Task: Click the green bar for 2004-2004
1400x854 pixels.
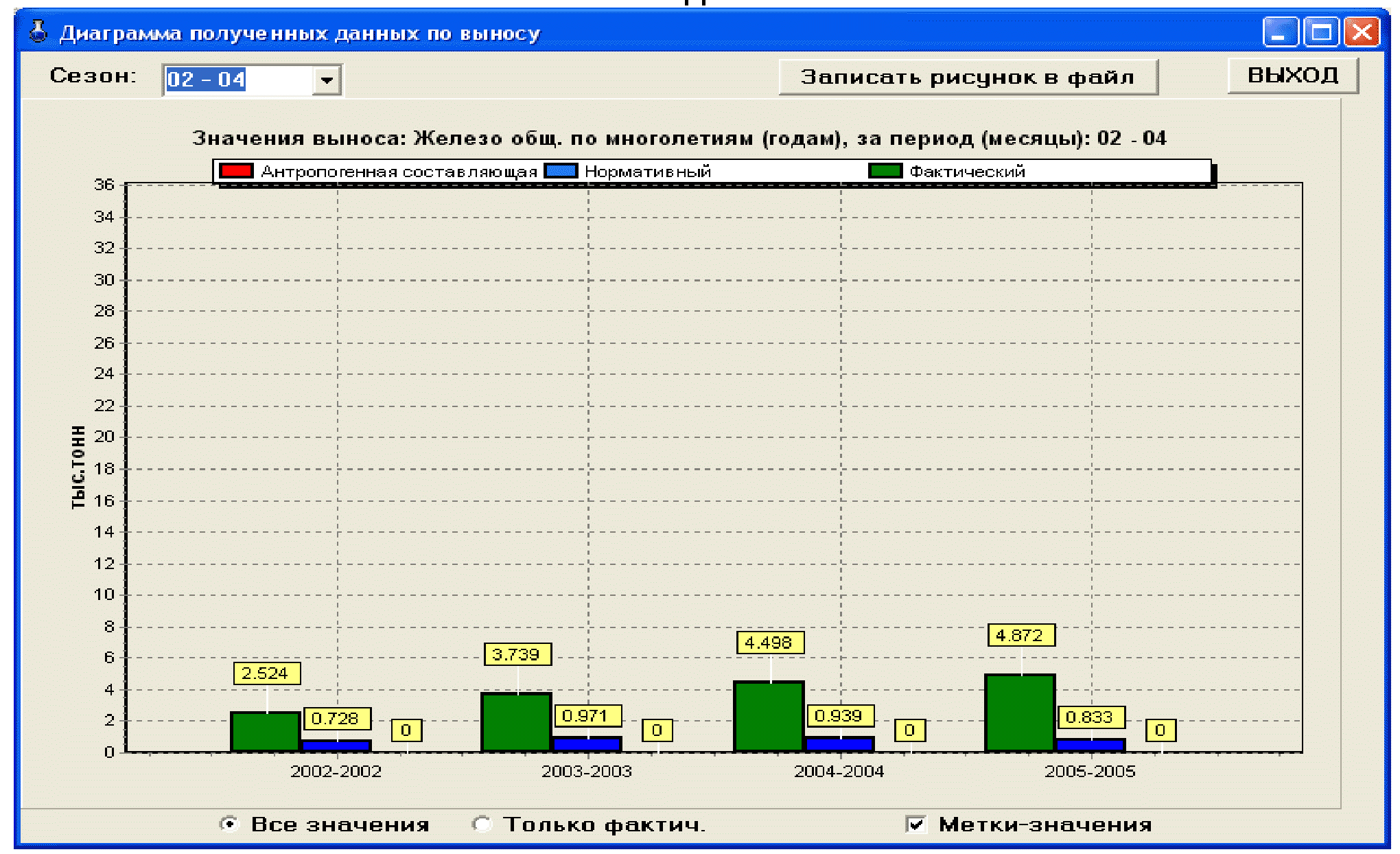Action: click(x=769, y=717)
